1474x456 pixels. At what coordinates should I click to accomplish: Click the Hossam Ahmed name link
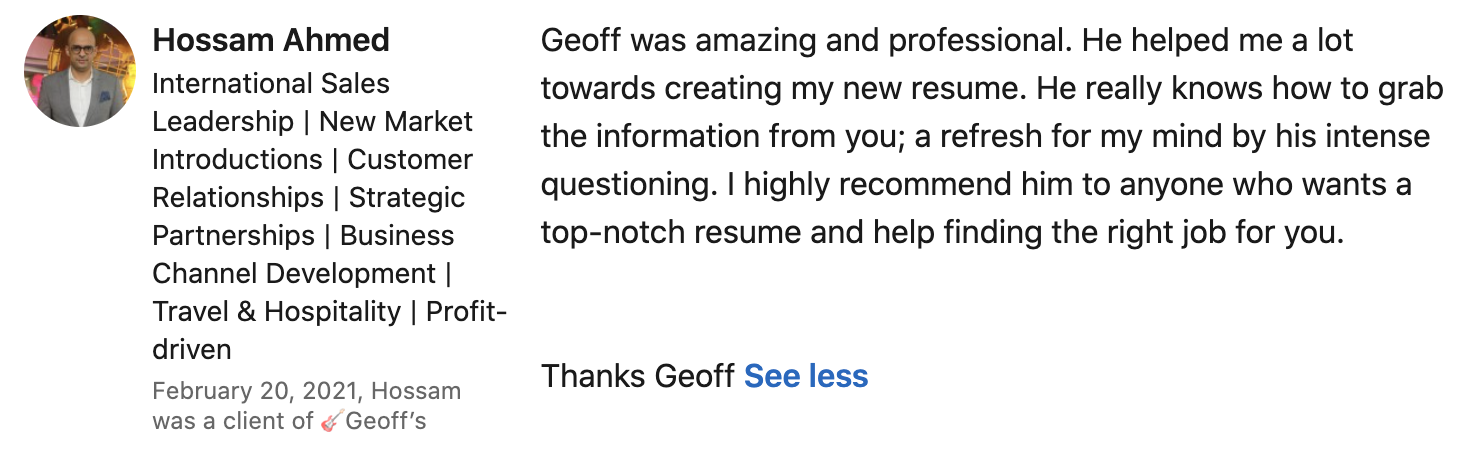[271, 41]
